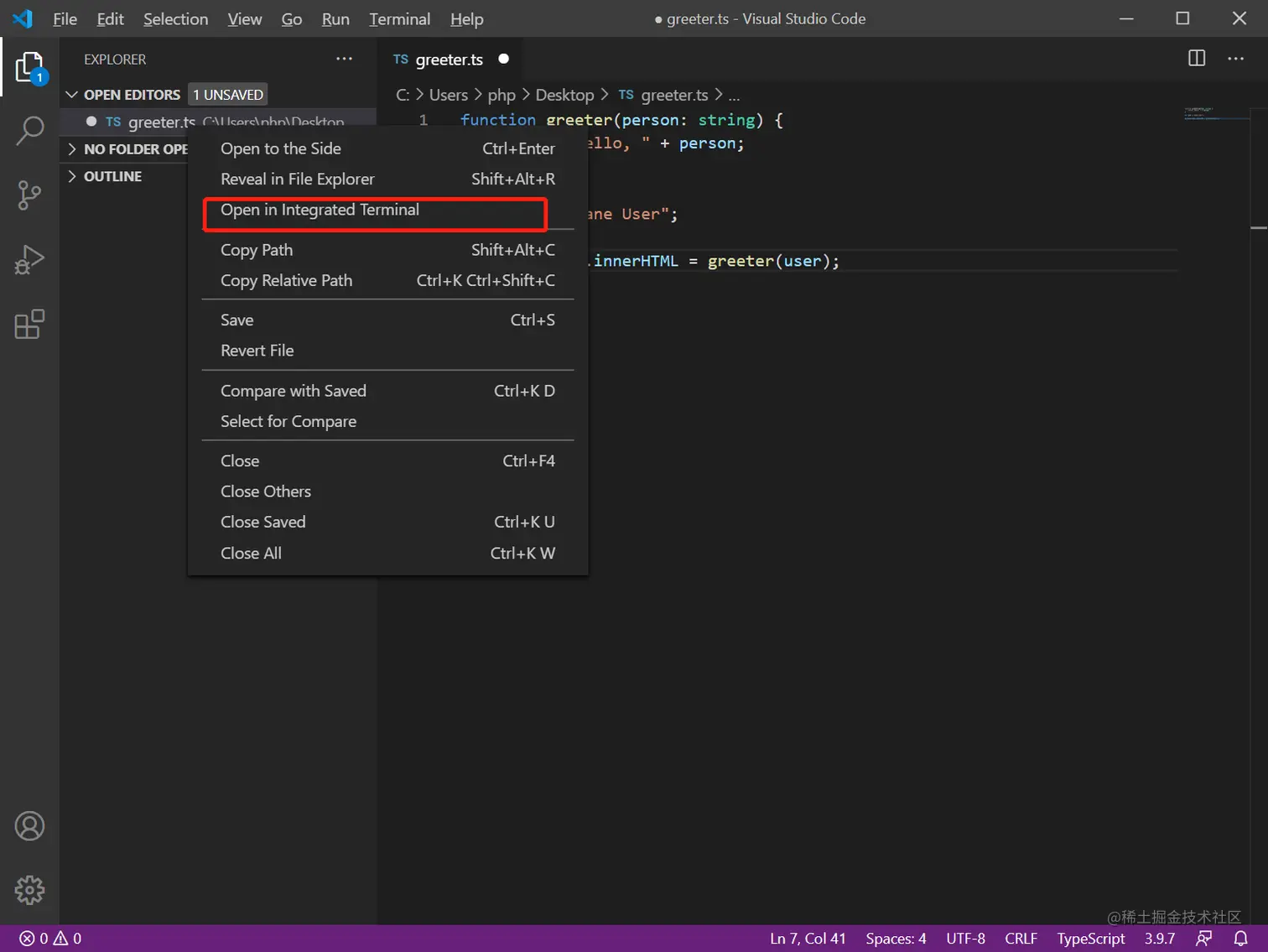Click the 1 UNSAVED badge
This screenshot has height=952, width=1268.
point(227,95)
